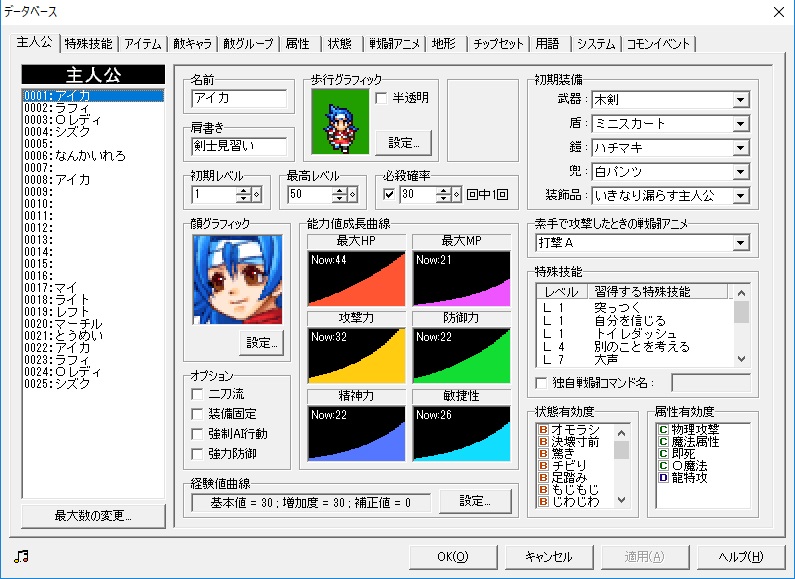Click the 最大数の変更 button
Viewport: 795px width, 579px height.
93,516
